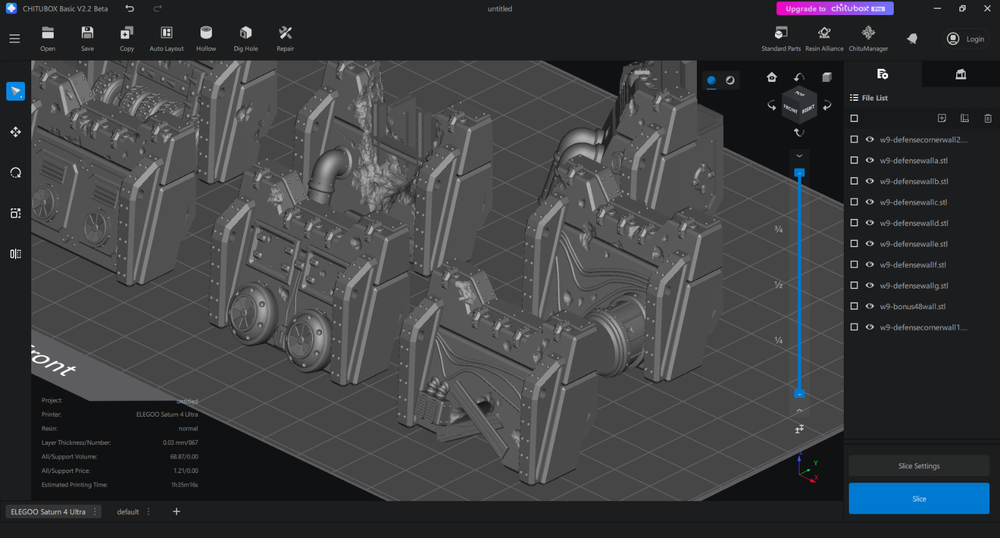The height and width of the screenshot is (538, 1000).
Task: Activate the Mirror tool in sidebar
Action: pos(16,254)
